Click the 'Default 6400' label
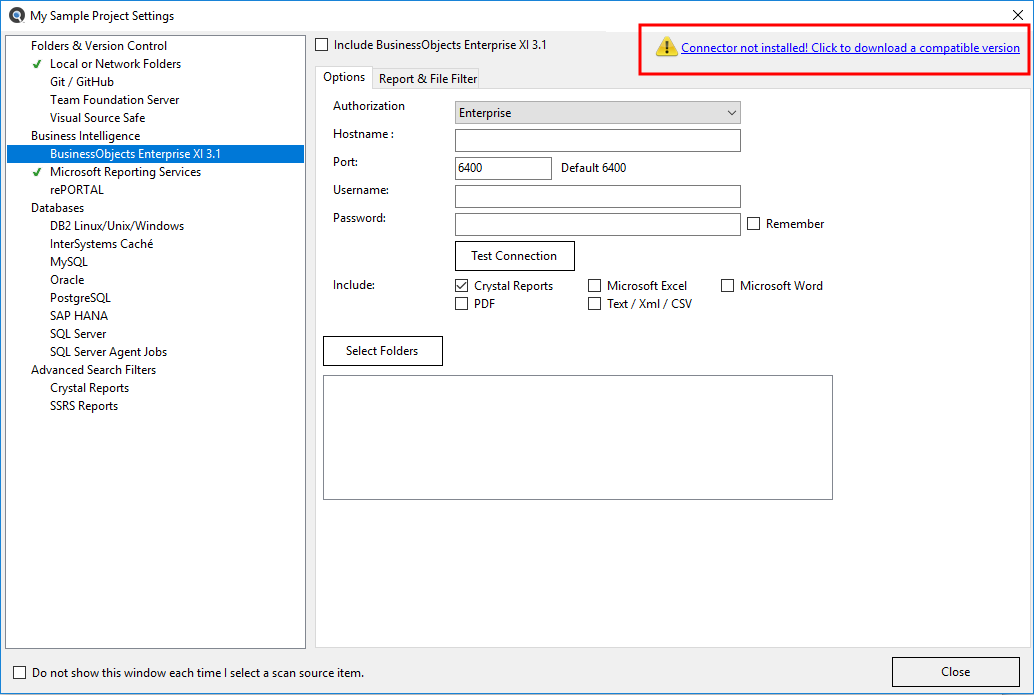The height and width of the screenshot is (695, 1034). pyautogui.click(x=593, y=168)
